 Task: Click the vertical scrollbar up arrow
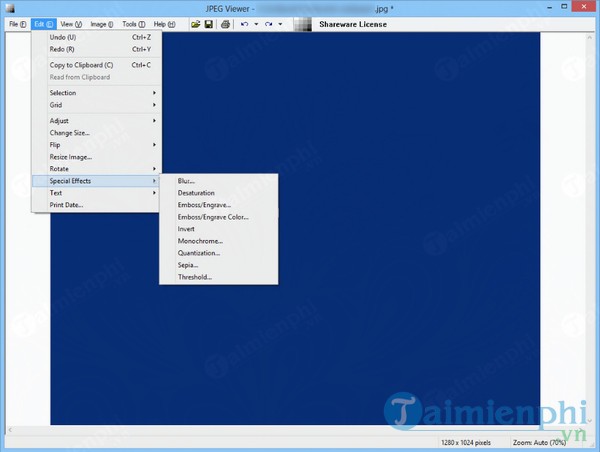[x=590, y=38]
